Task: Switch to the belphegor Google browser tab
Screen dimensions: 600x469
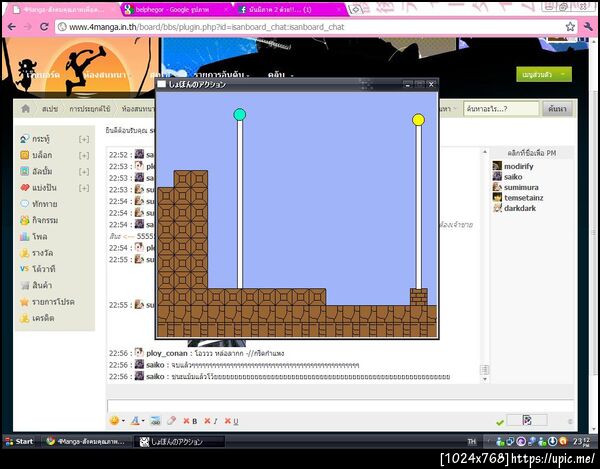Action: coord(177,10)
